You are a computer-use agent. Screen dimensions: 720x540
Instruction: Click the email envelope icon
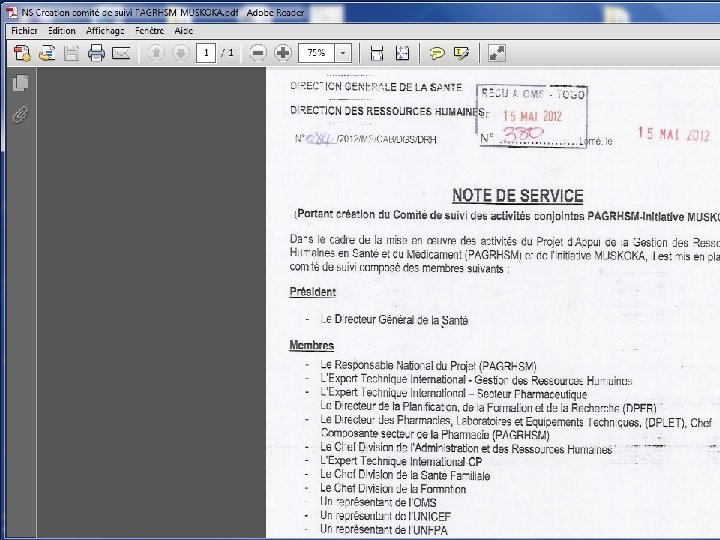pos(121,53)
